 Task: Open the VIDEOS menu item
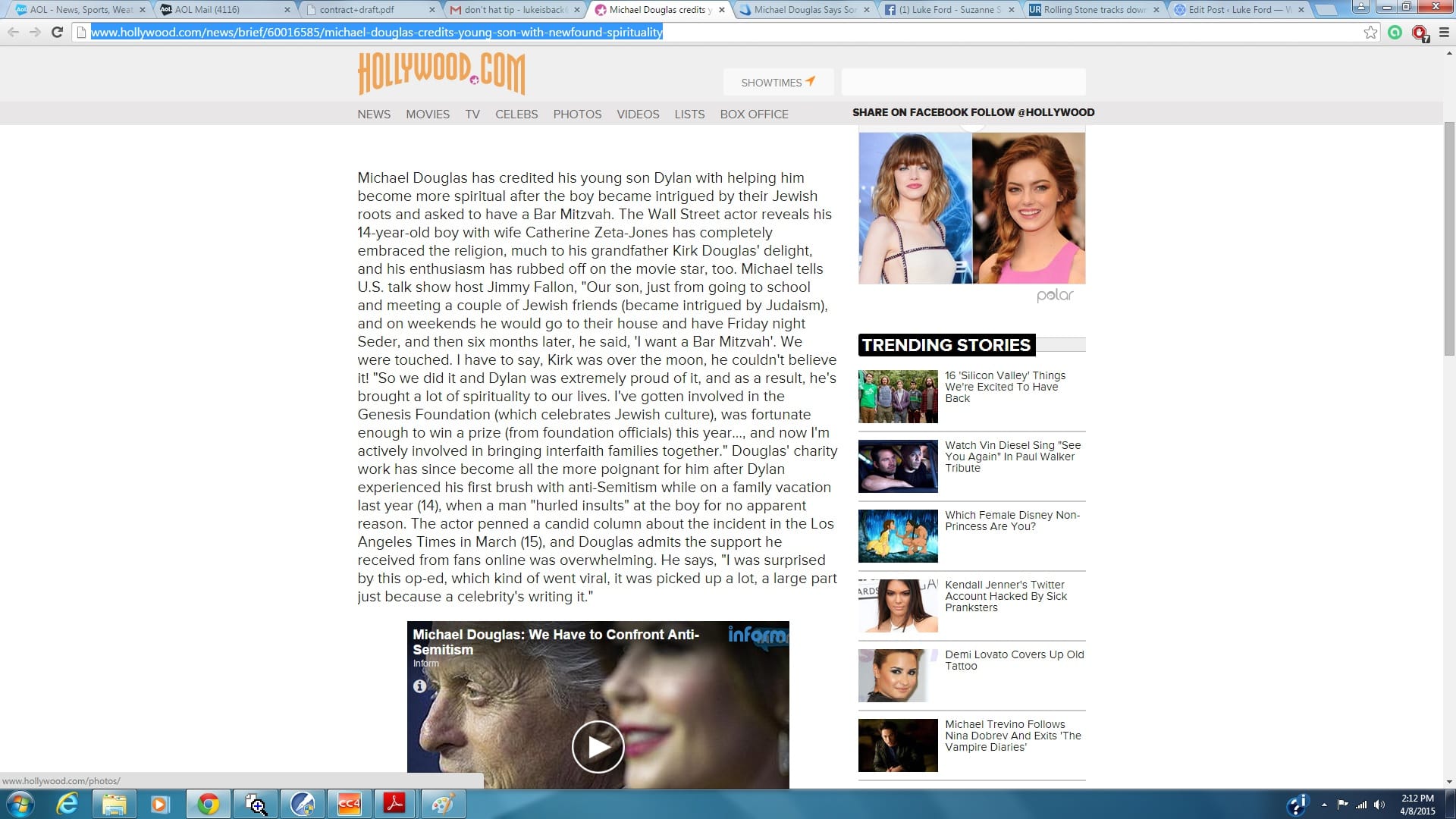[638, 115]
